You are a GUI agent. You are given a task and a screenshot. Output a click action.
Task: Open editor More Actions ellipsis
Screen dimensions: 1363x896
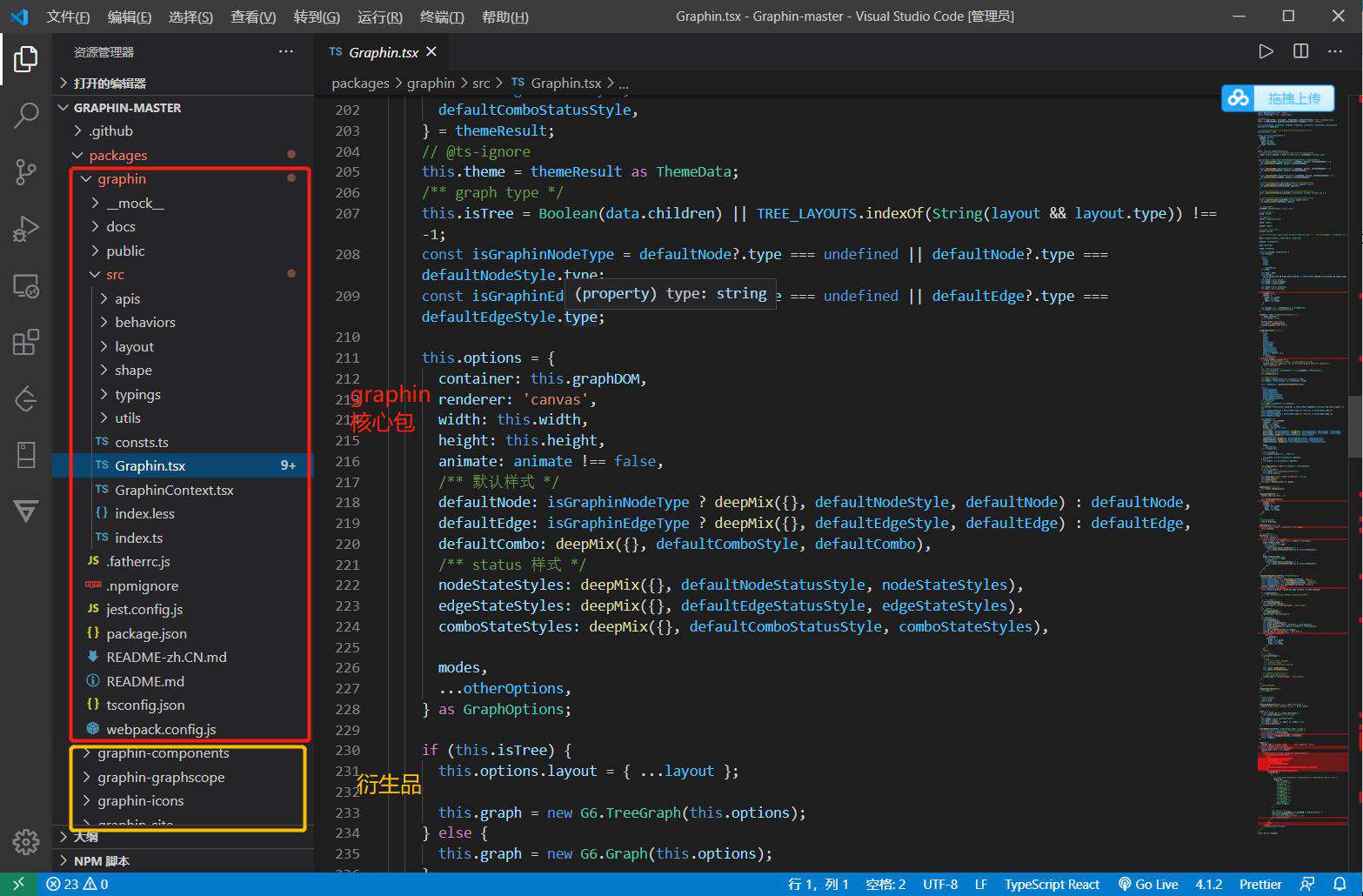(1335, 52)
